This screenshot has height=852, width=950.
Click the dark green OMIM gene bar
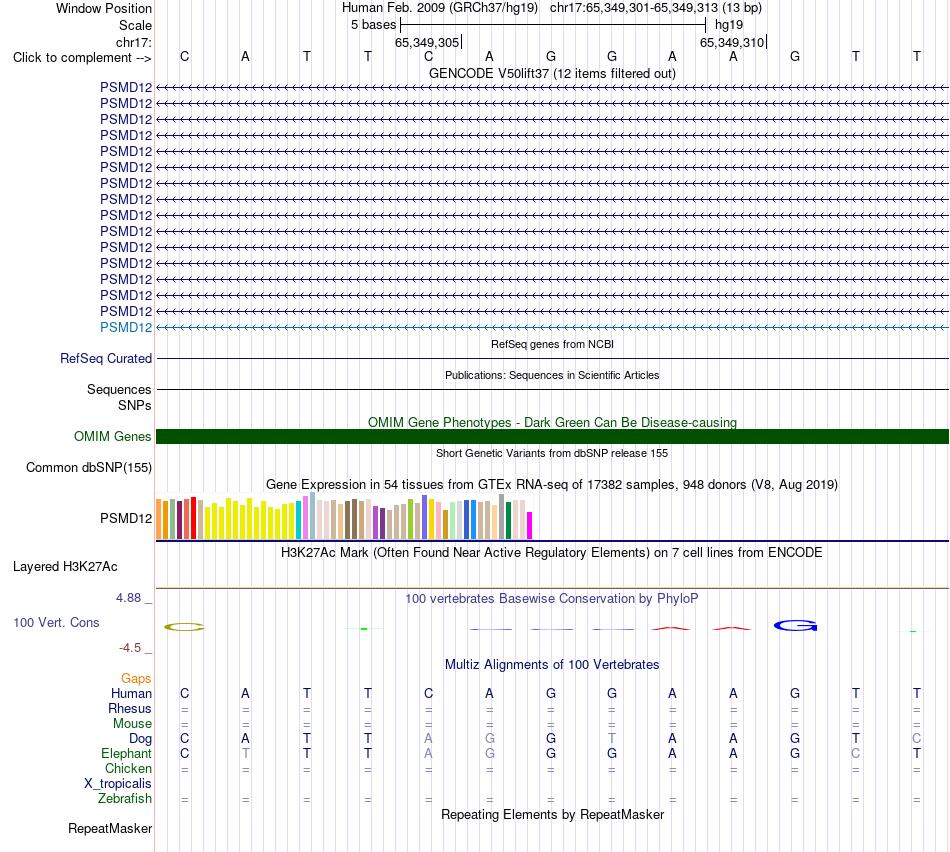click(552, 436)
